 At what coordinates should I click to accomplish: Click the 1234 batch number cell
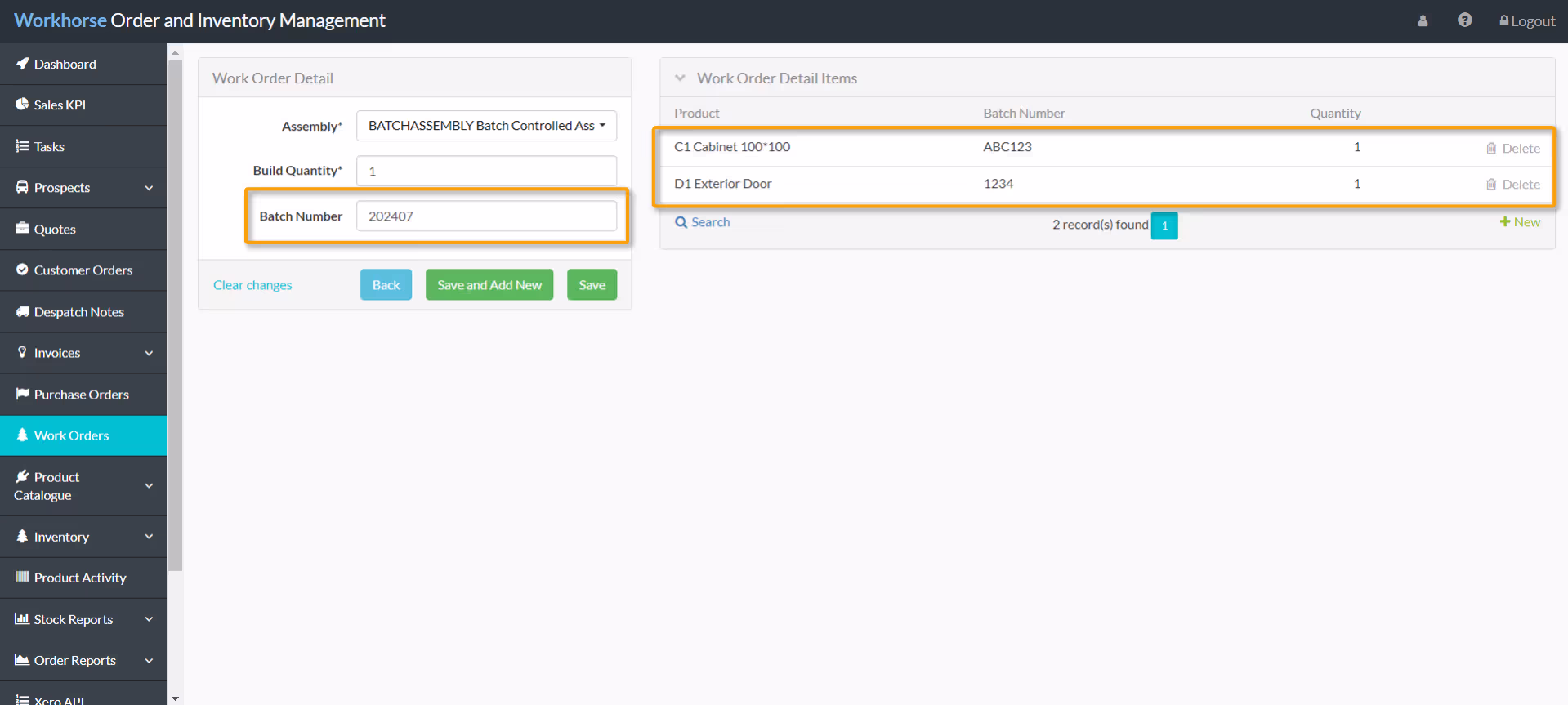point(998,184)
